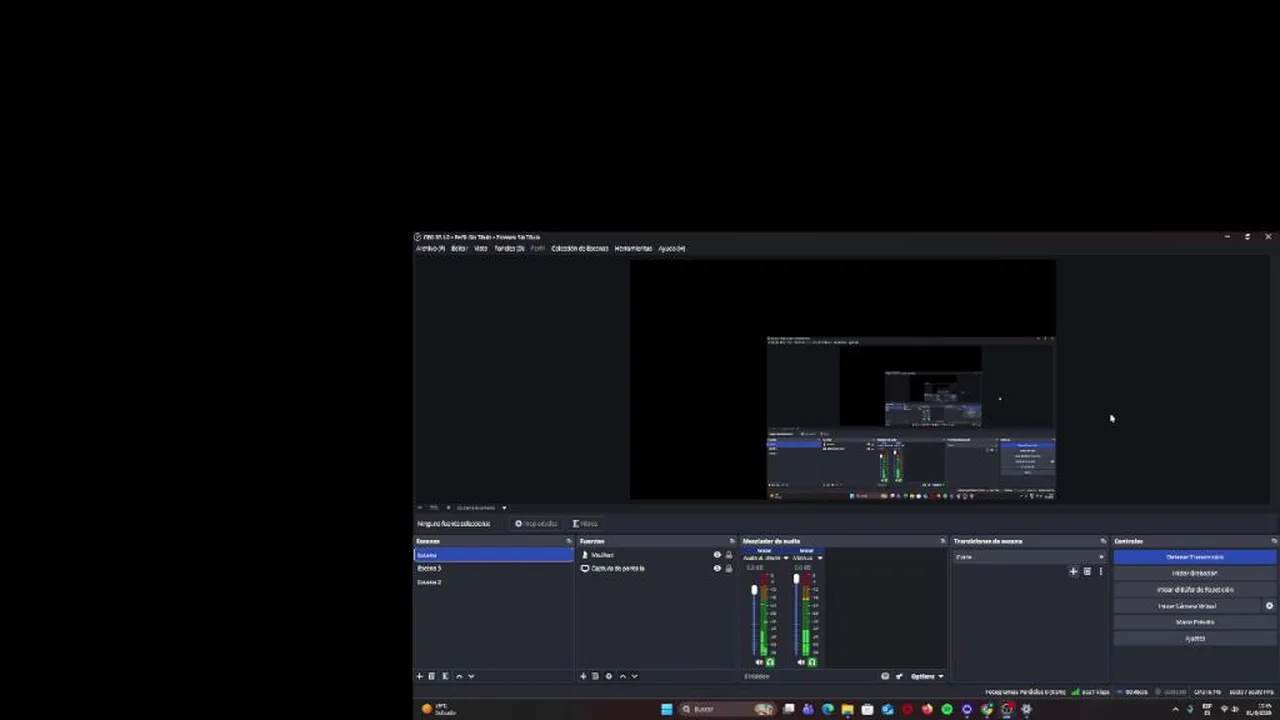This screenshot has height=720, width=1280.
Task: Add a scene transition with the plus icon
Action: (x=1073, y=572)
